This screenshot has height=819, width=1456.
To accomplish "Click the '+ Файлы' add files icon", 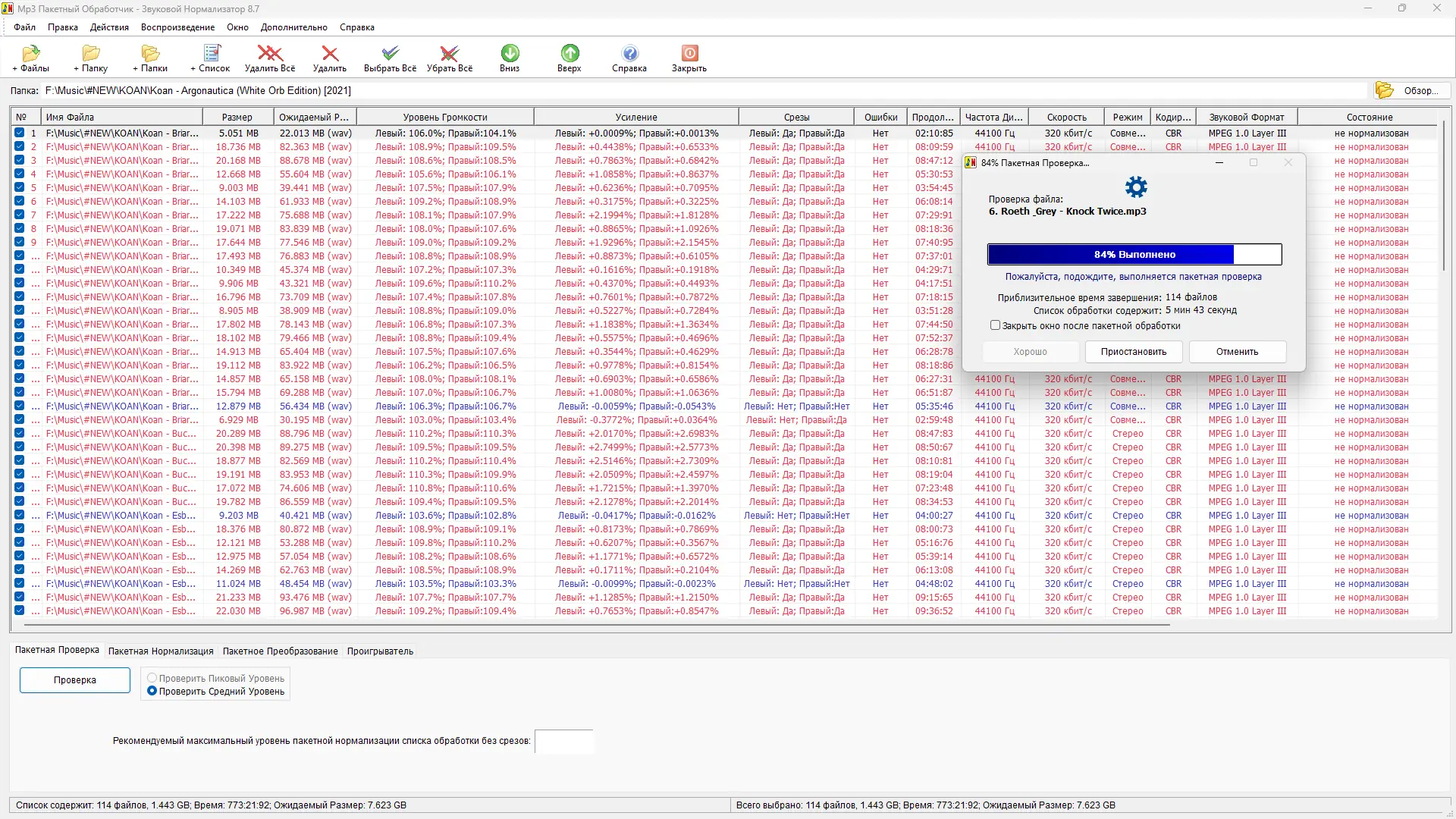I will point(31,53).
